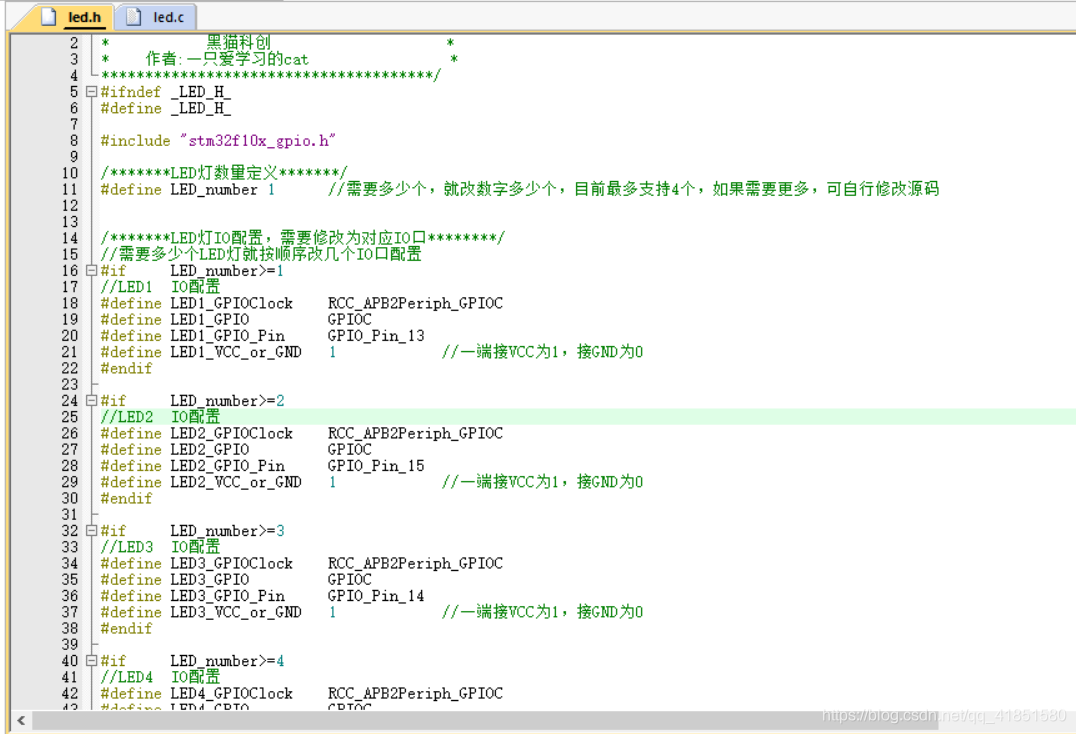The width and height of the screenshot is (1076, 734).
Task: Click RCC_APB2Periph_GPIOC on line 18
Action: click(415, 303)
